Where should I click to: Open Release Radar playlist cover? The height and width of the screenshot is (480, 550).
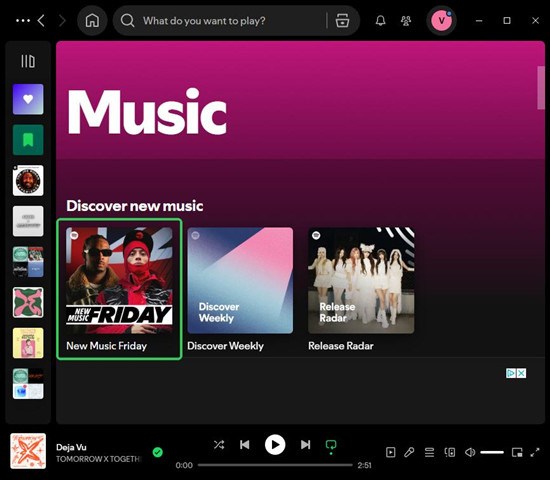pos(361,280)
